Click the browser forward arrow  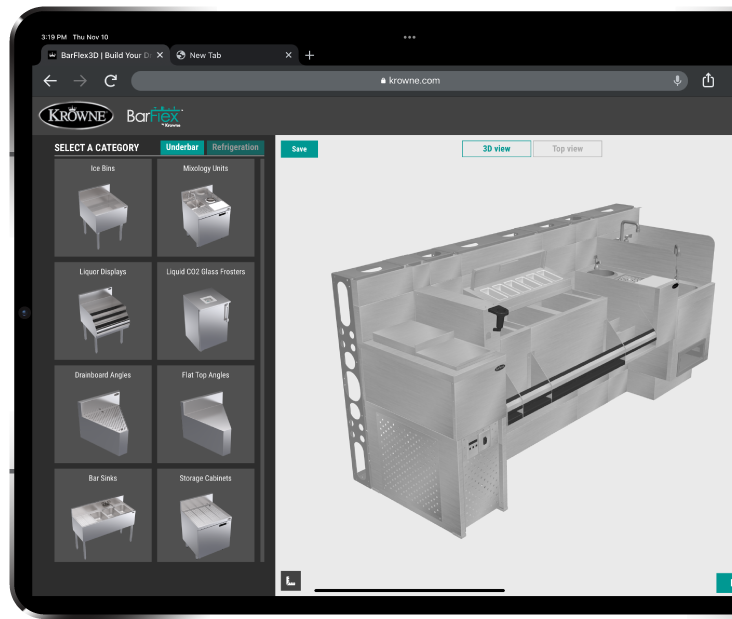[80, 81]
